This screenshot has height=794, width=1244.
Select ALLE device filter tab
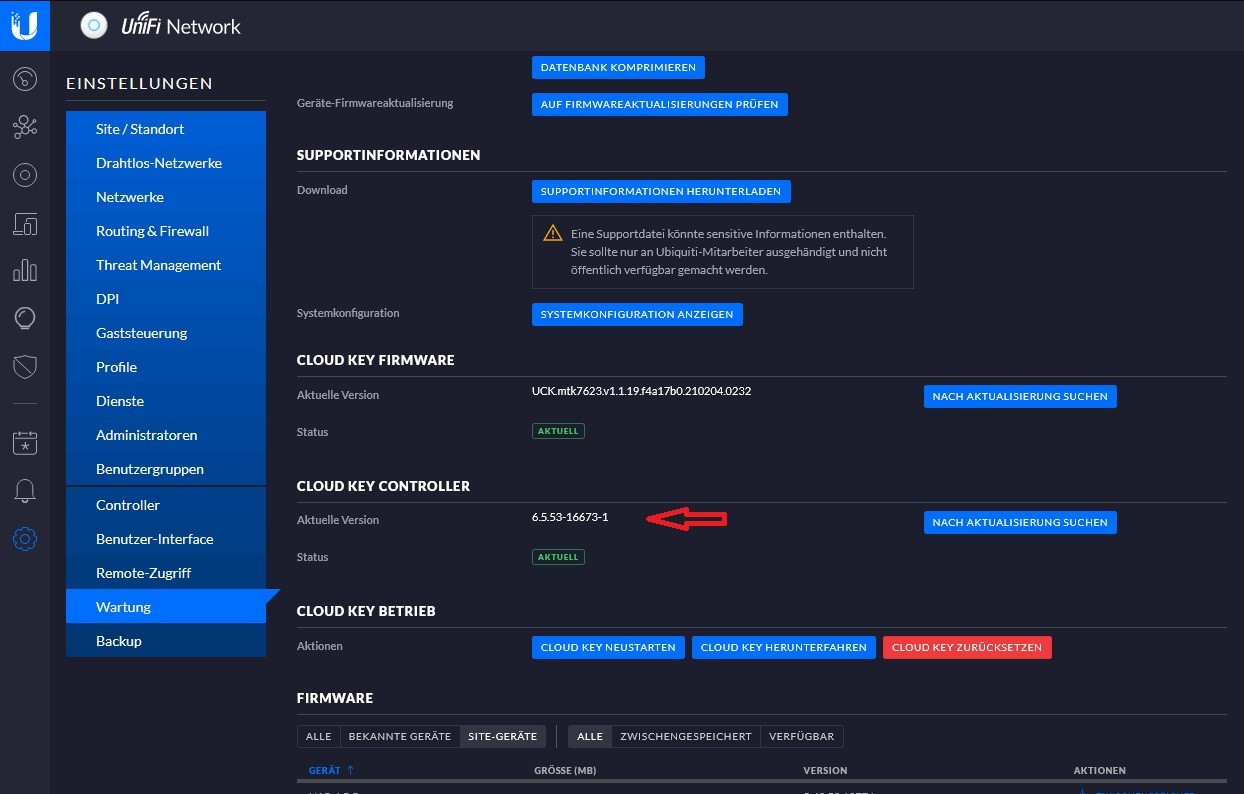click(319, 736)
